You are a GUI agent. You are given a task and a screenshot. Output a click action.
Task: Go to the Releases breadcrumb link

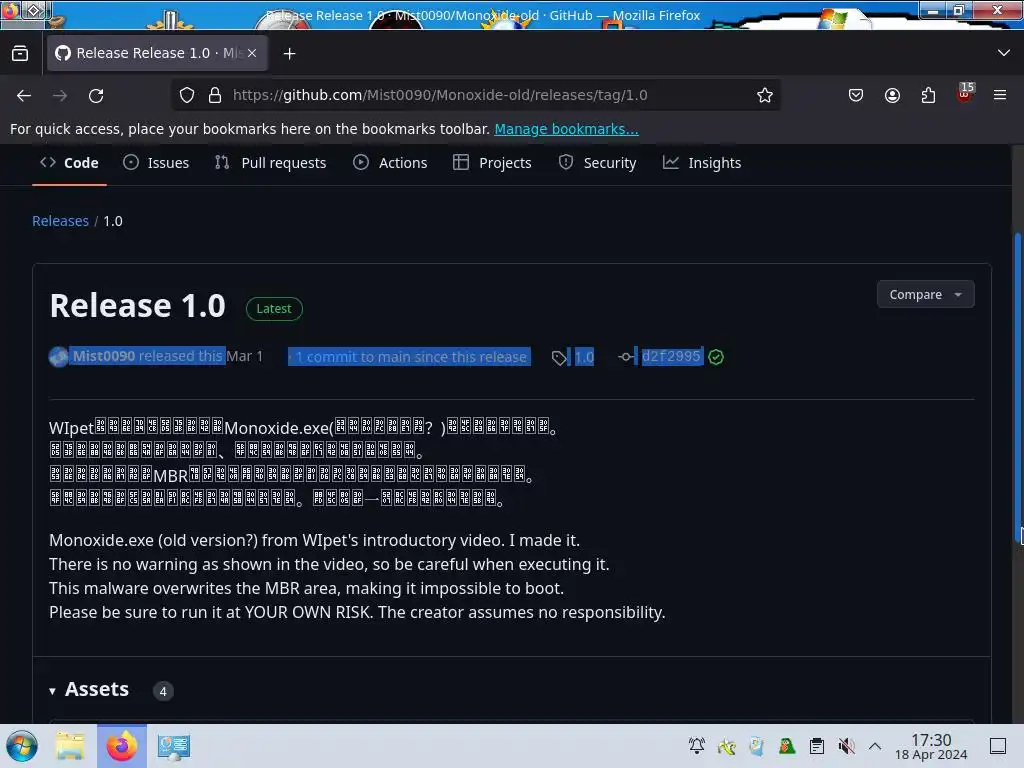60,221
